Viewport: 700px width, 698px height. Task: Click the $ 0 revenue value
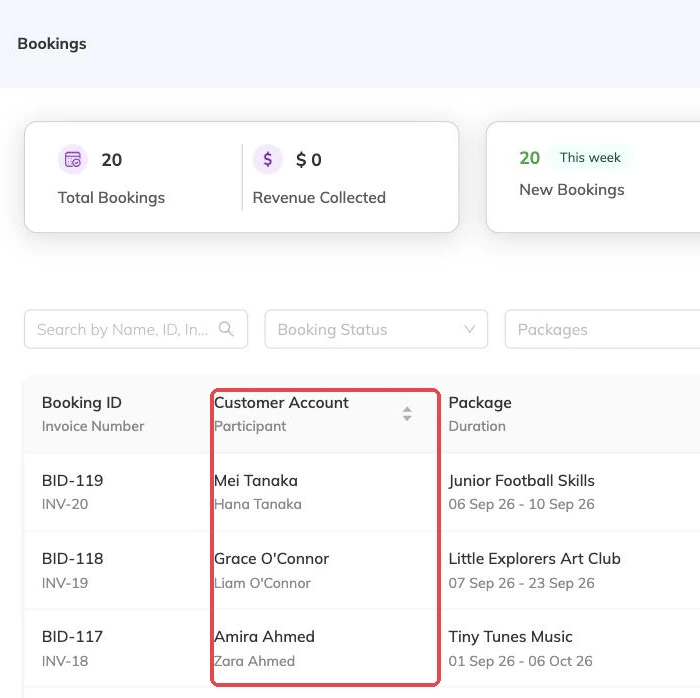click(x=308, y=160)
